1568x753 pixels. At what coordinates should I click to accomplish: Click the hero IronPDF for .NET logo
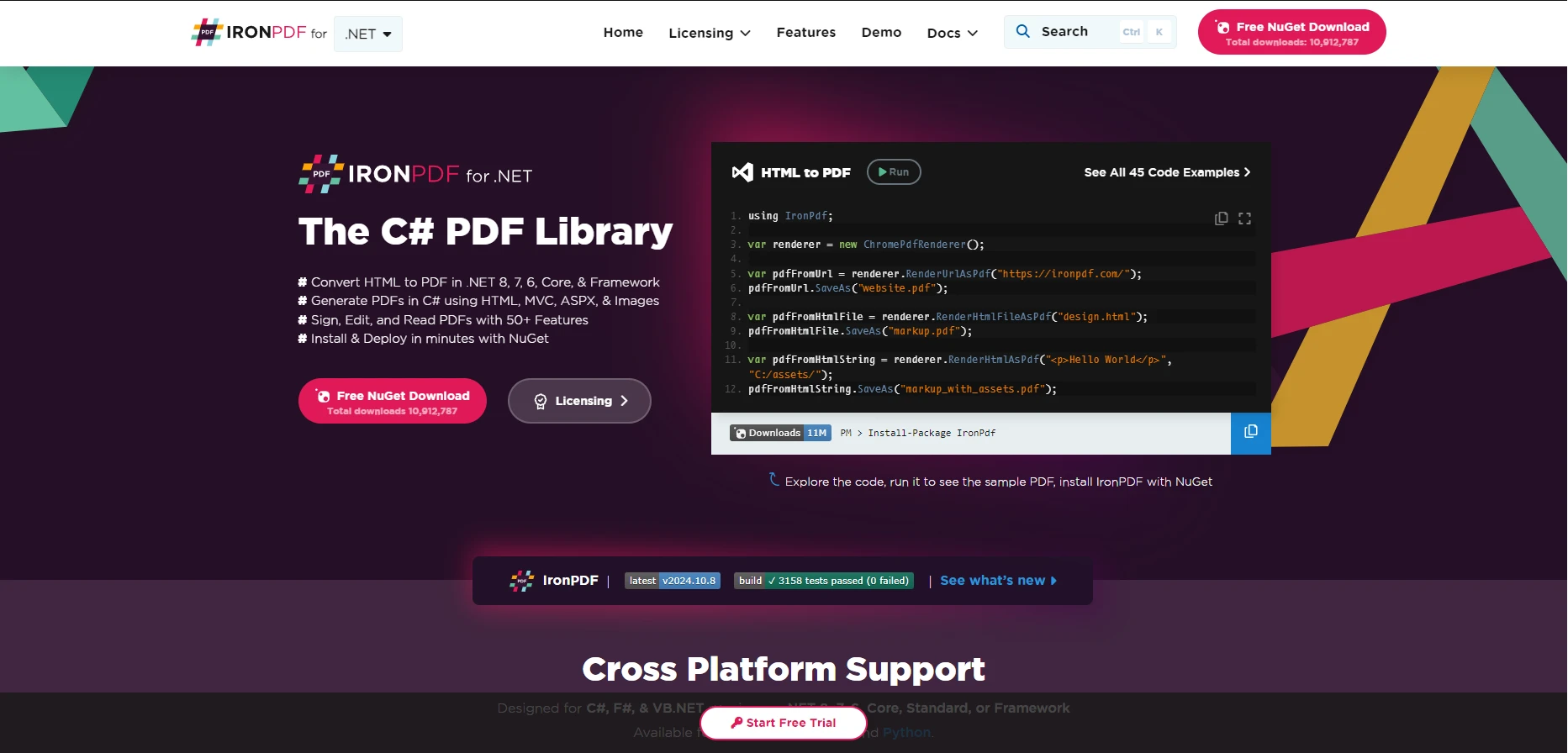tap(415, 174)
